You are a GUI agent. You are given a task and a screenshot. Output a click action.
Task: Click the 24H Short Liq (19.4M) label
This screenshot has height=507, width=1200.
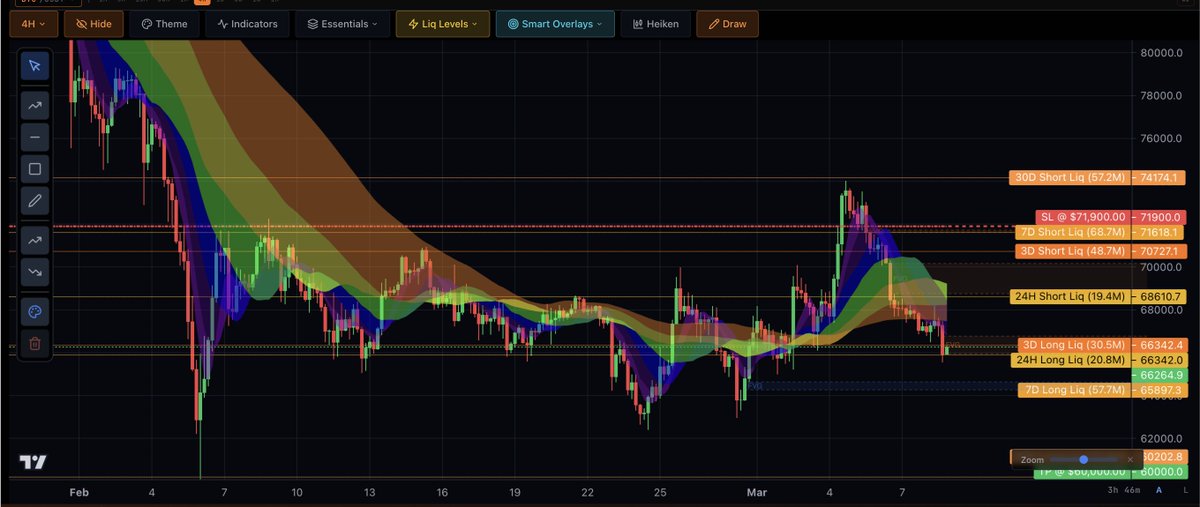coord(1070,297)
